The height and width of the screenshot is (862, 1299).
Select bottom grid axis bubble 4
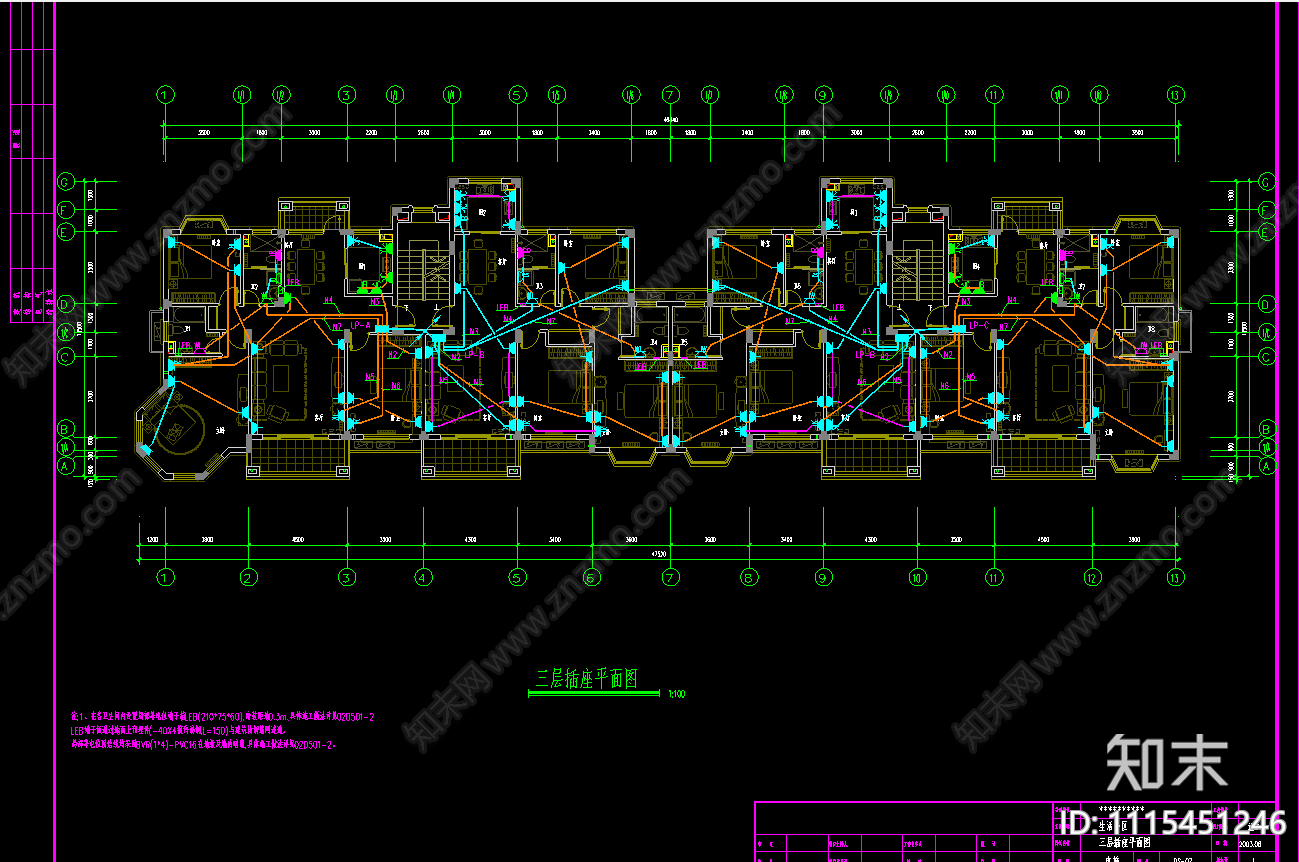pos(422,577)
